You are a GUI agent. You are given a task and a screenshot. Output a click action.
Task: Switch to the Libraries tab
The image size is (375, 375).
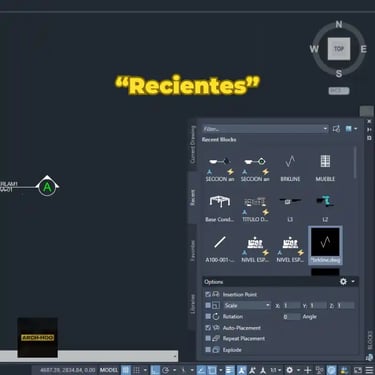coord(192,303)
